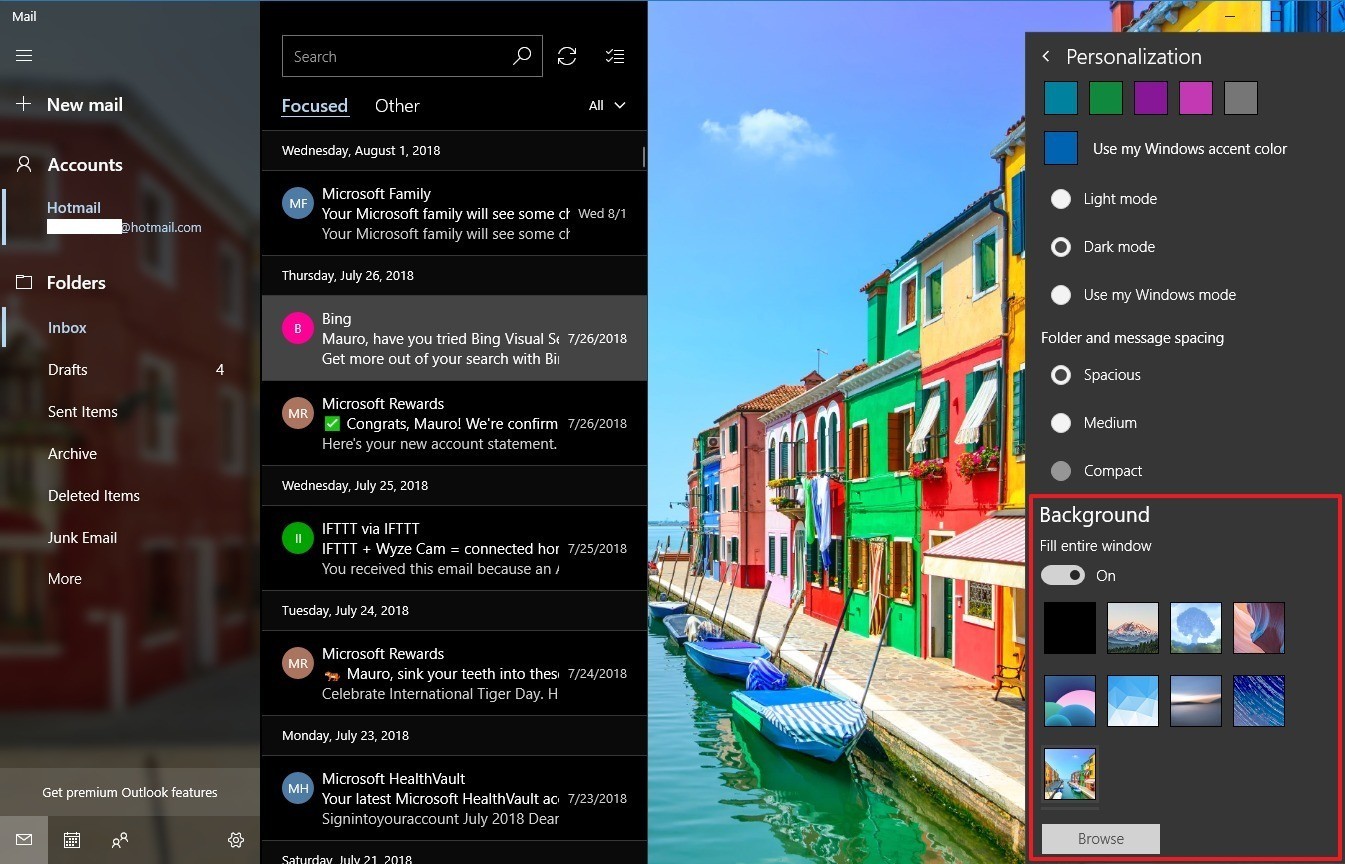Select the Mail icon in bottom bar
Image resolution: width=1345 pixels, height=864 pixels.
pyautogui.click(x=24, y=840)
